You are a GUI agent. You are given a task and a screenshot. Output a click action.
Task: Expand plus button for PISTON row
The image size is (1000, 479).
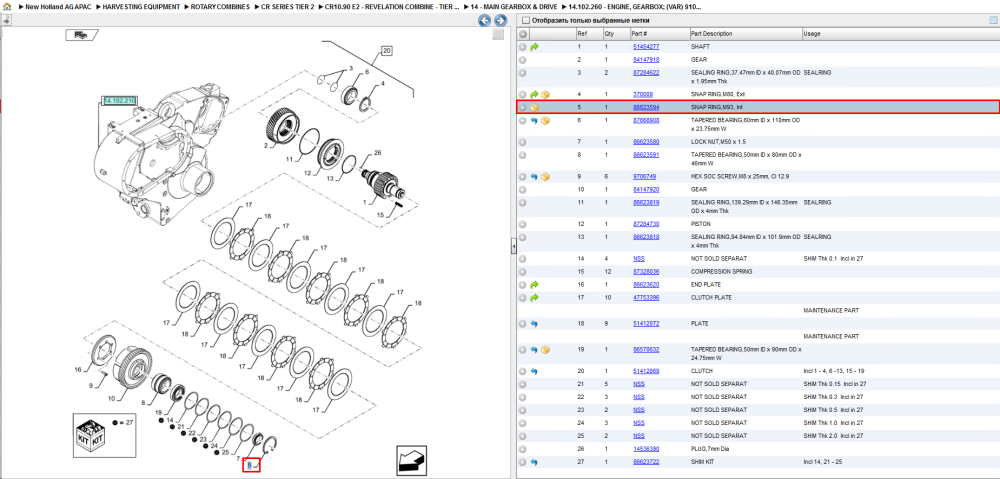point(522,224)
